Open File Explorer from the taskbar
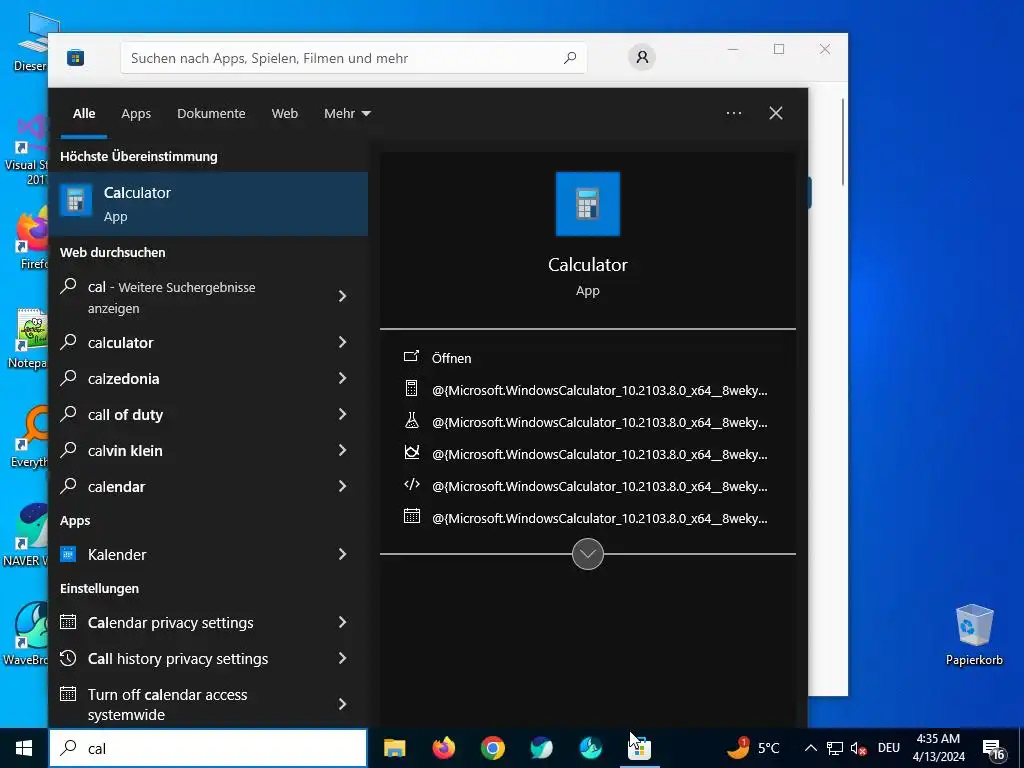The image size is (1024, 768). (x=394, y=748)
